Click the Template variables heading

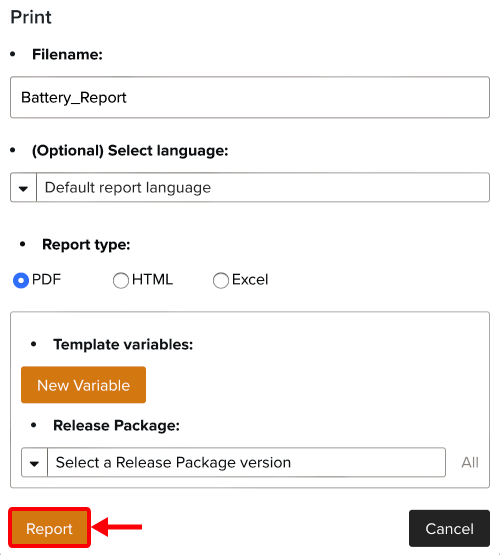tap(123, 344)
